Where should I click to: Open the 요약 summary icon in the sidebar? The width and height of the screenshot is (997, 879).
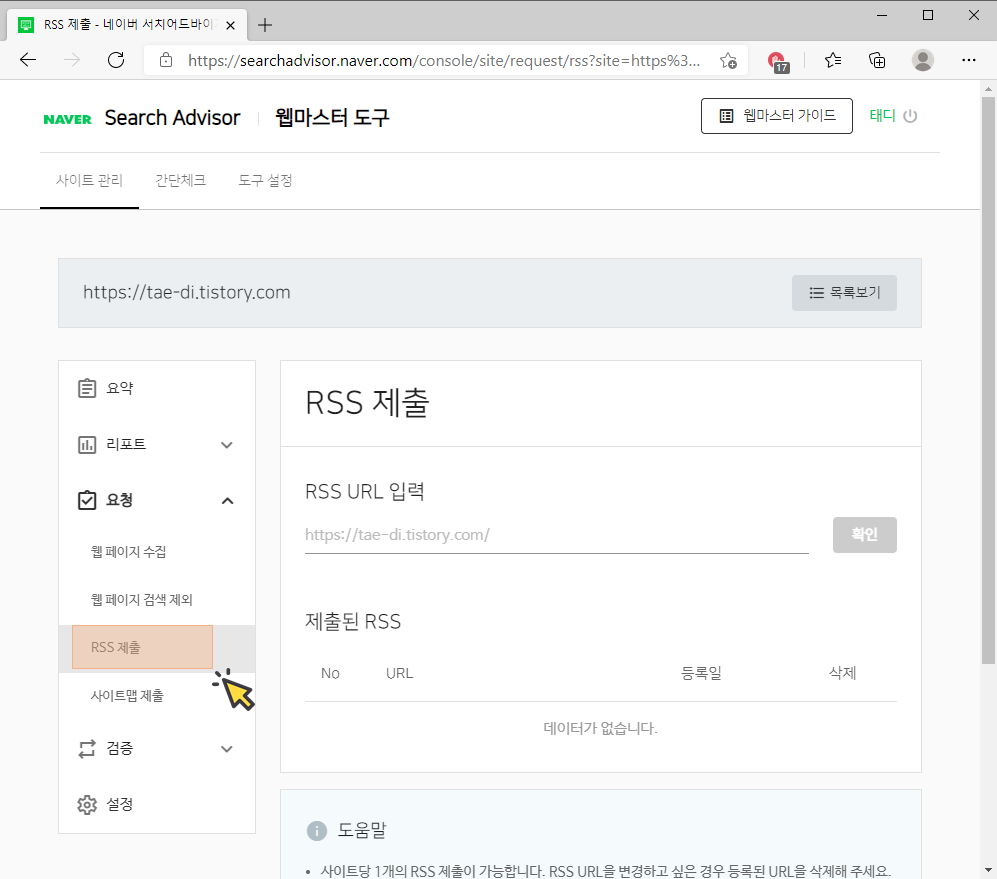pos(87,388)
